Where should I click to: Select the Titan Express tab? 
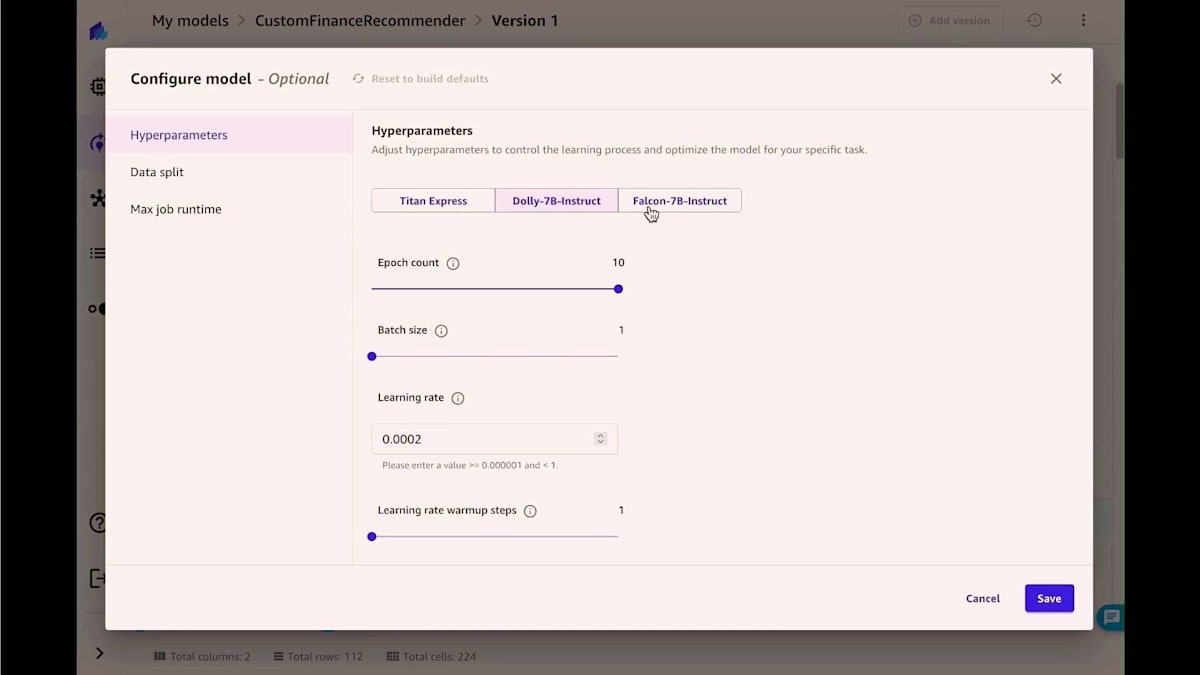coord(433,201)
